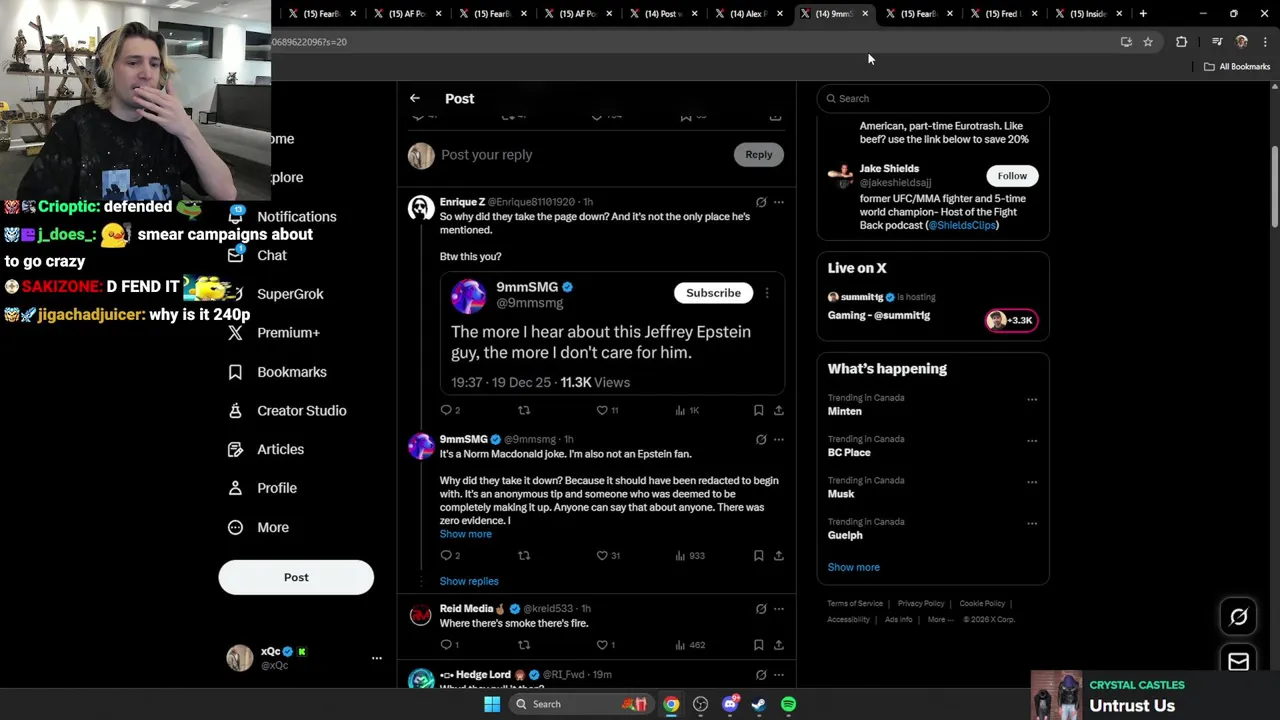Follow Jake Shields
Screen dimensions: 1280x720
[x=1012, y=176]
